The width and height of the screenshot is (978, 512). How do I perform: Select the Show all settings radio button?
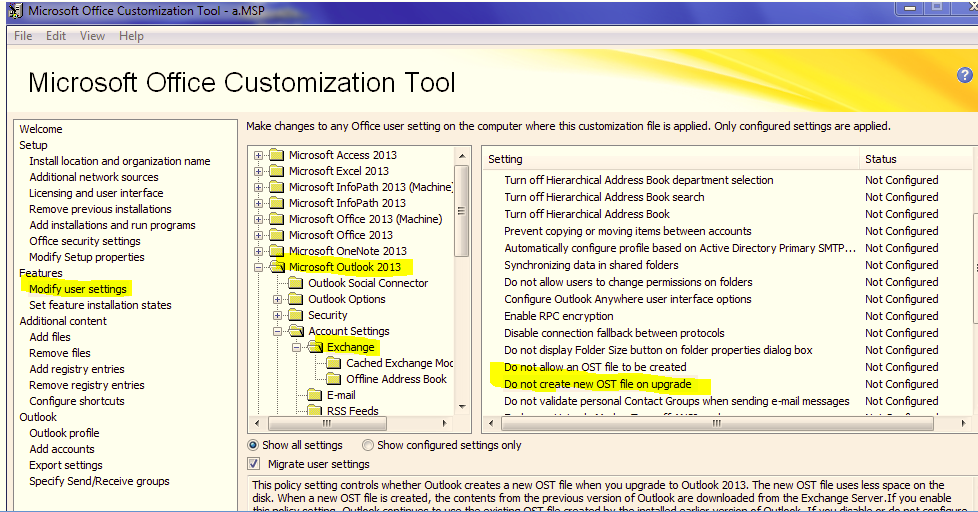click(253, 445)
